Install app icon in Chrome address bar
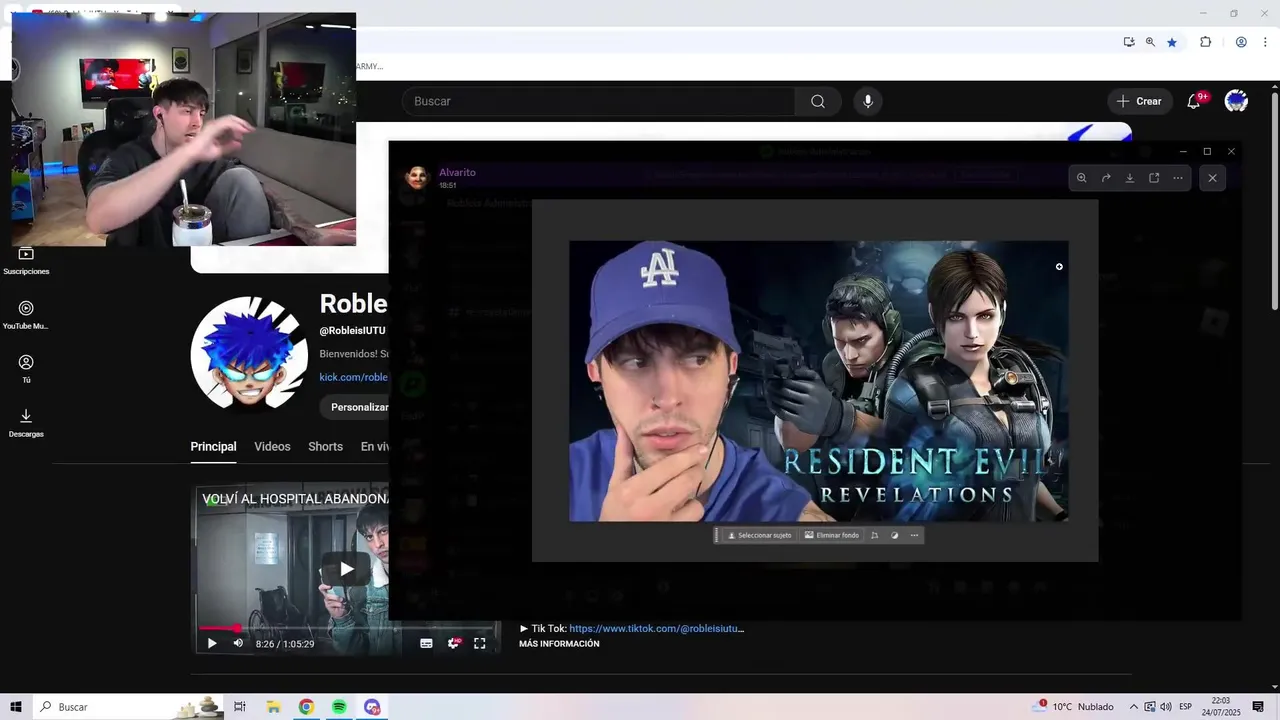1280x720 pixels. tap(1129, 42)
